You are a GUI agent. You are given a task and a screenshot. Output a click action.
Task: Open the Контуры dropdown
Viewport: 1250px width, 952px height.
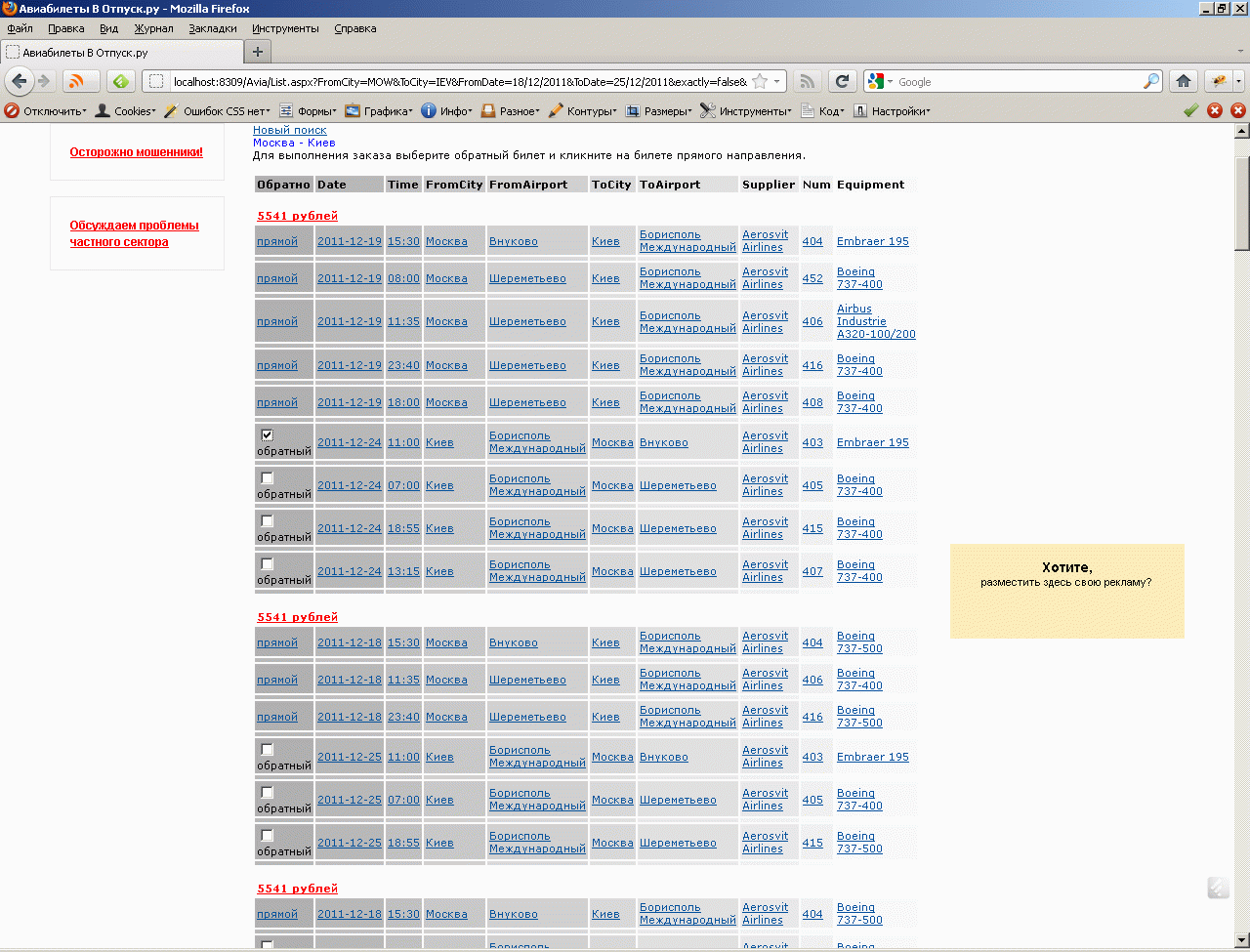click(x=583, y=111)
